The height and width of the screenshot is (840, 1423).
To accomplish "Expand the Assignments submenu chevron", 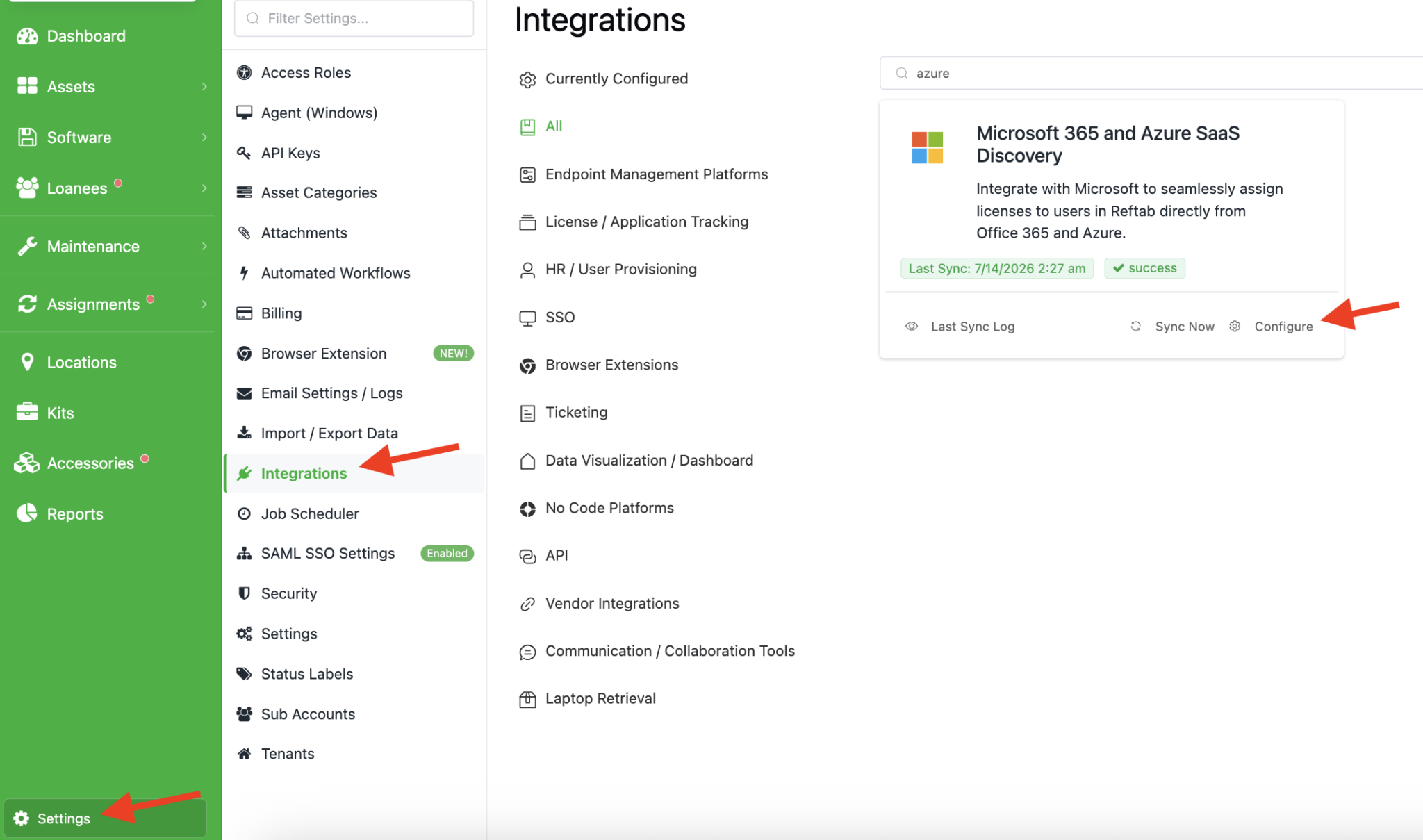I will pyautogui.click(x=204, y=304).
